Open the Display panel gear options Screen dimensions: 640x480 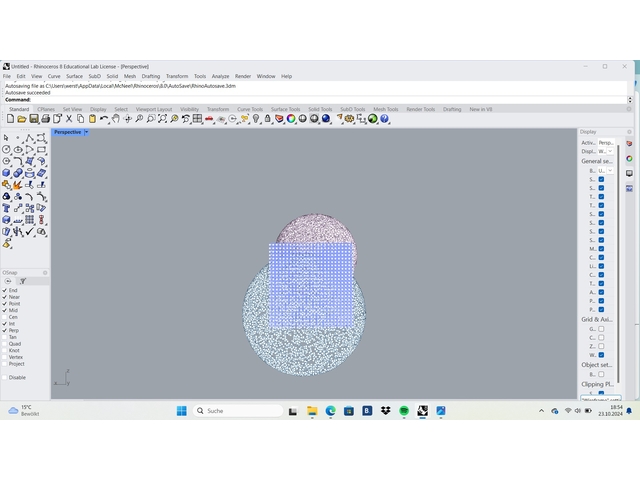(629, 132)
